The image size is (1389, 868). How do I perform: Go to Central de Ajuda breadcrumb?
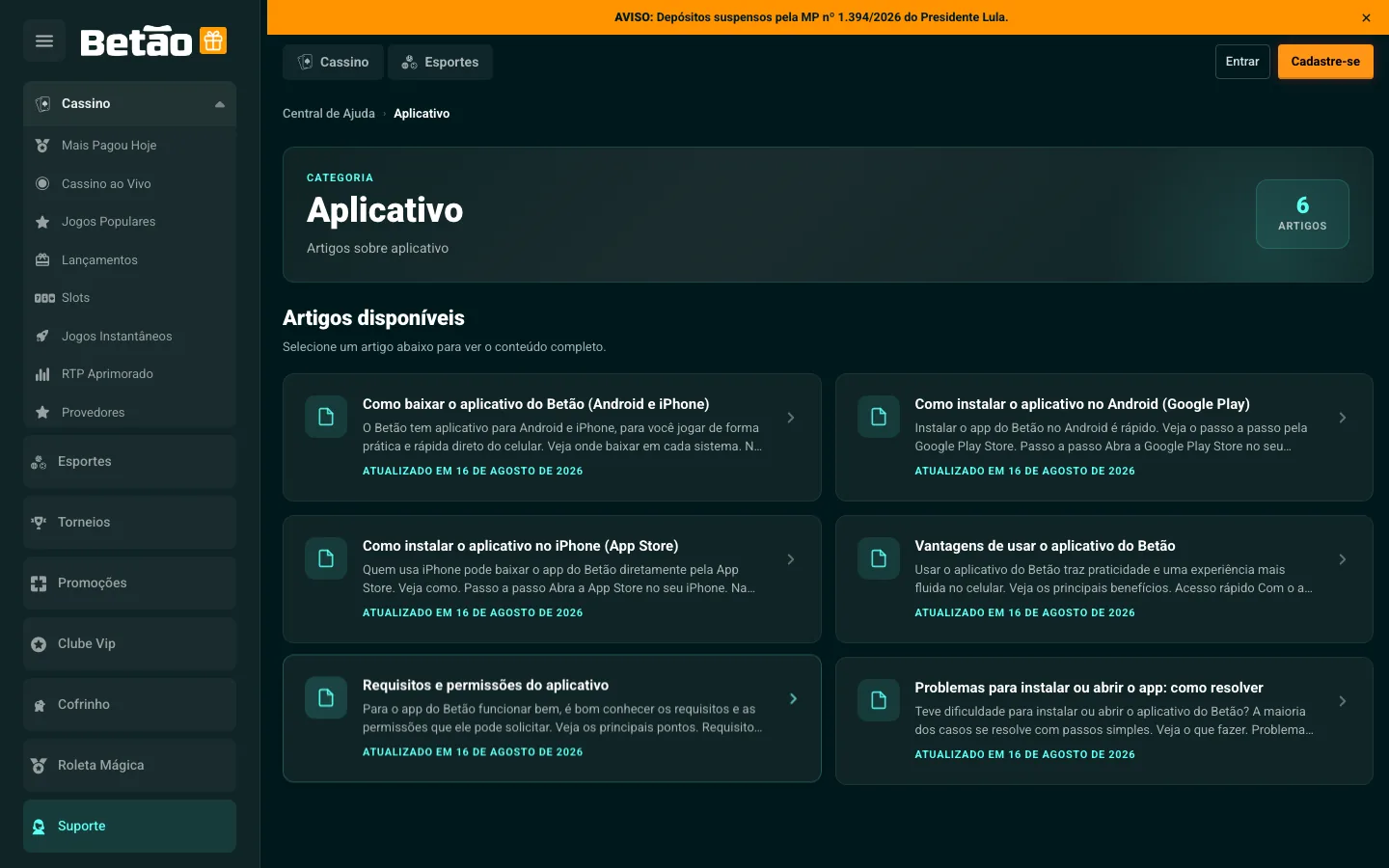[329, 114]
